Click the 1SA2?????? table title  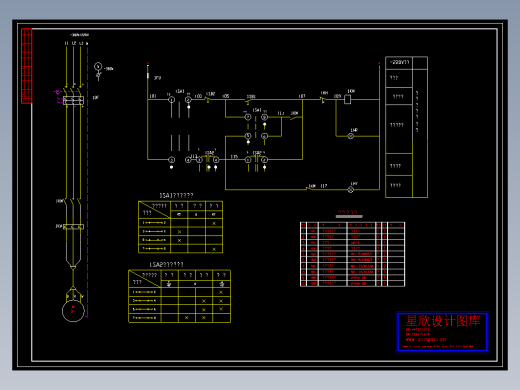[166, 264]
